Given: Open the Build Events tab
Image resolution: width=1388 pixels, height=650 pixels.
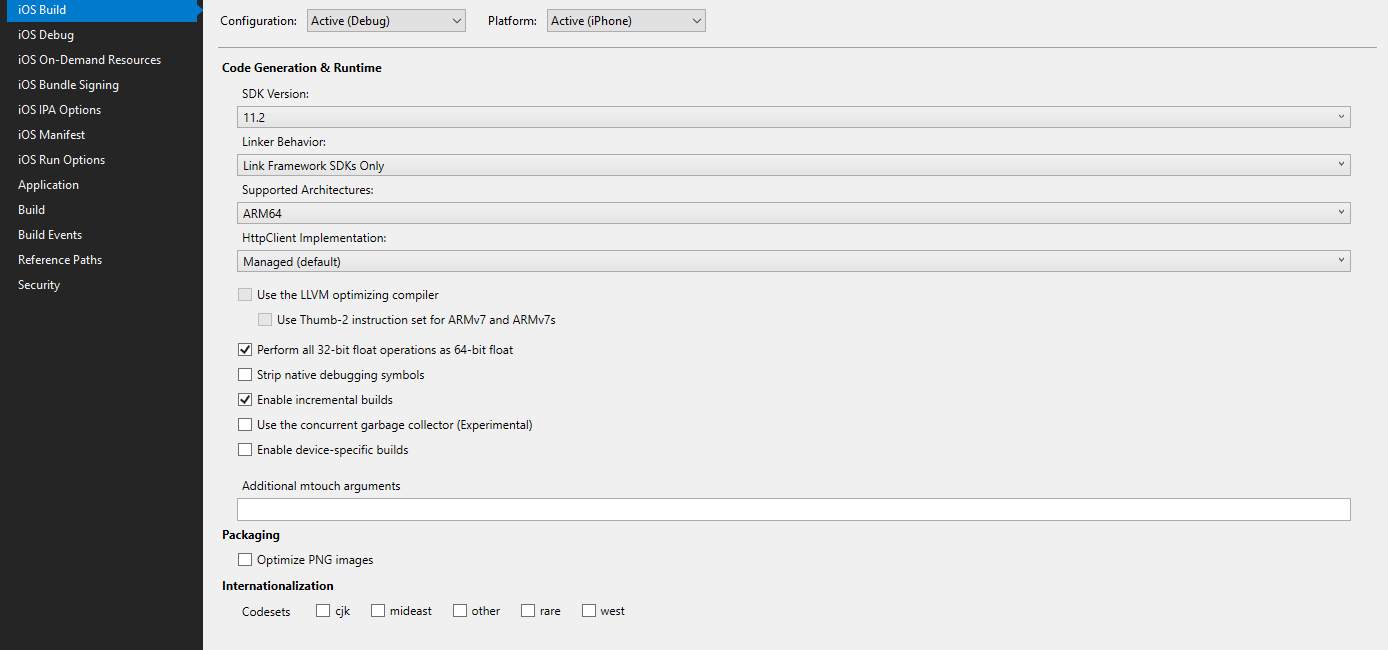Looking at the screenshot, I should (50, 235).
